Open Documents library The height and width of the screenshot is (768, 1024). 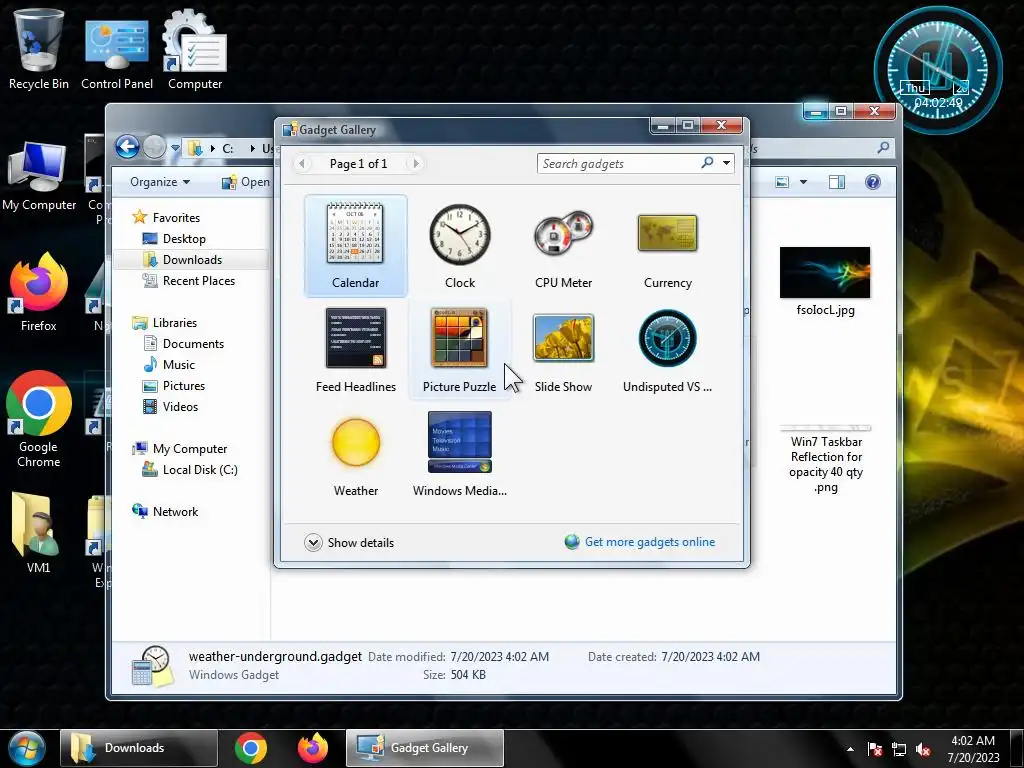(184, 344)
